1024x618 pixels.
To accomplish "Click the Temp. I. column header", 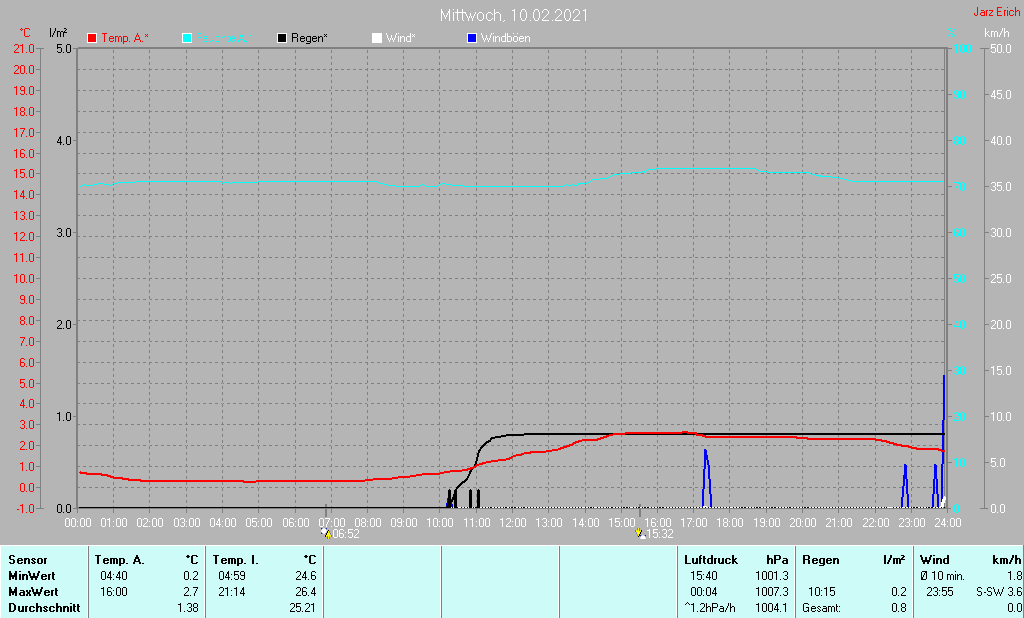I will click(235, 560).
